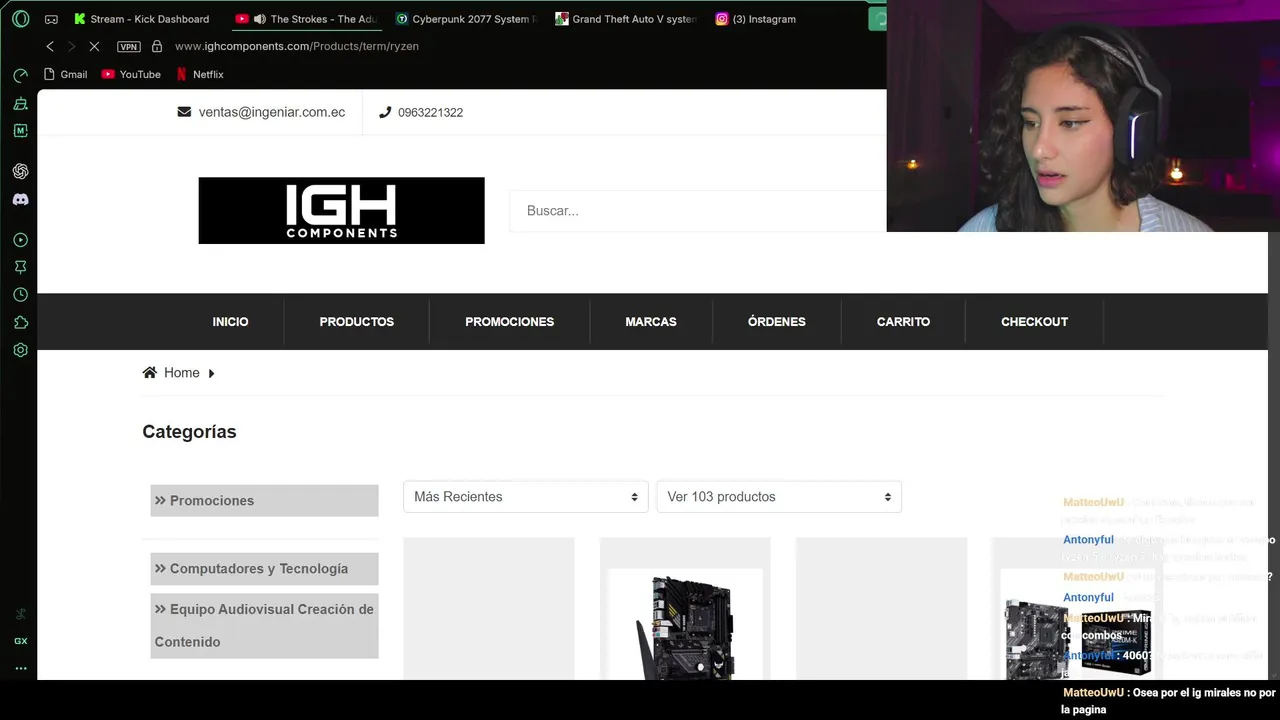Open the Netflix bookmark
Viewport: 1280px width, 720px height.
[200, 74]
